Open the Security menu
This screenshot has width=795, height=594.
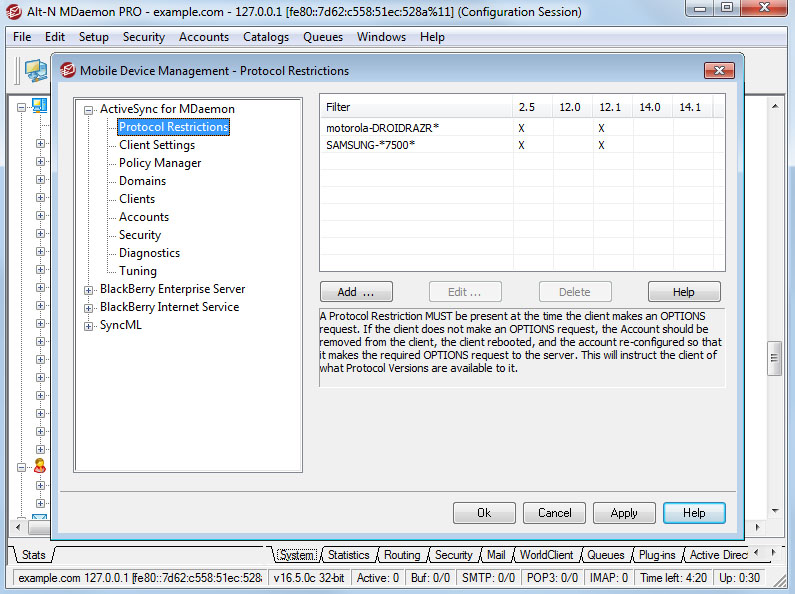[144, 37]
